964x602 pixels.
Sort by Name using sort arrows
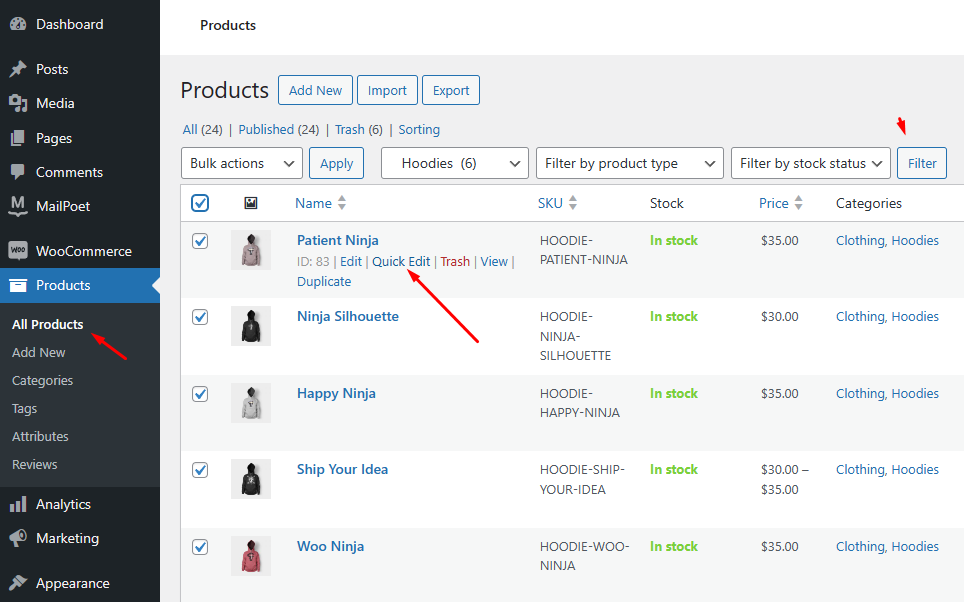[x=342, y=203]
